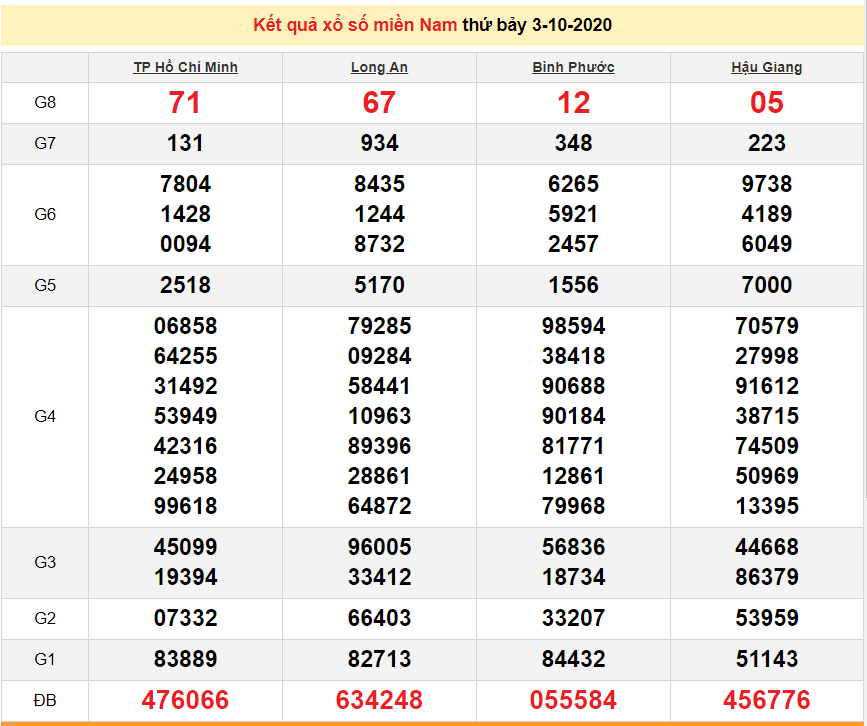Select Bình Phước special prize 055584
The image size is (867, 726).
tap(573, 700)
